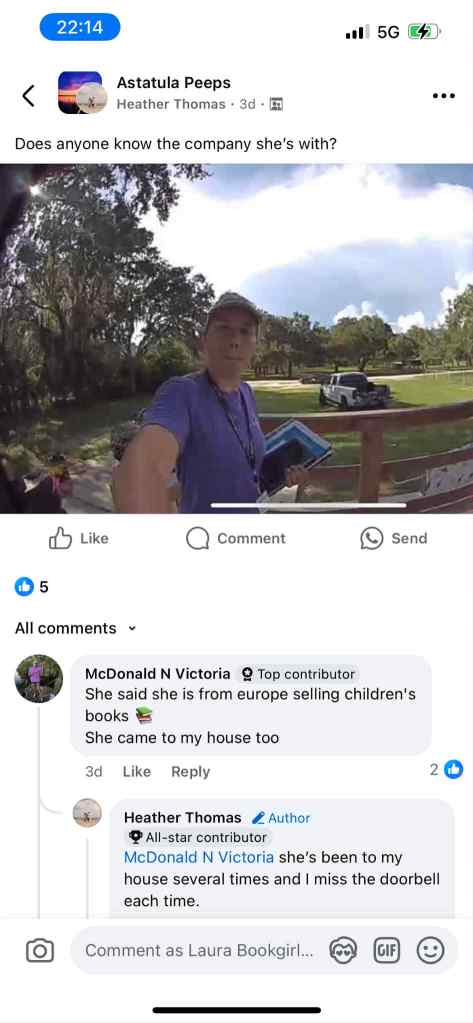
Task: Click the video progress bar
Action: point(309,505)
